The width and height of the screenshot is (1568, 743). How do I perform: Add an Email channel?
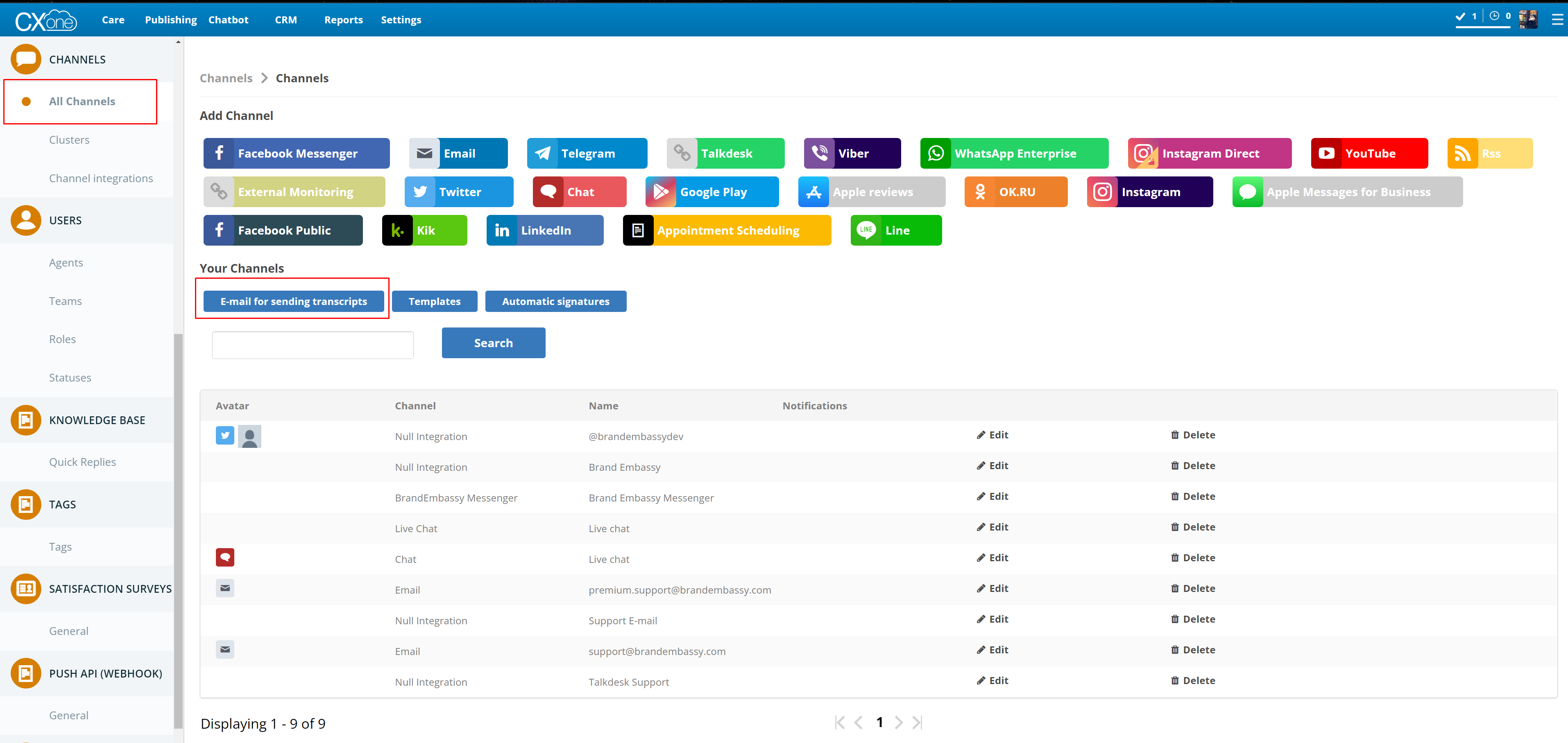click(458, 154)
